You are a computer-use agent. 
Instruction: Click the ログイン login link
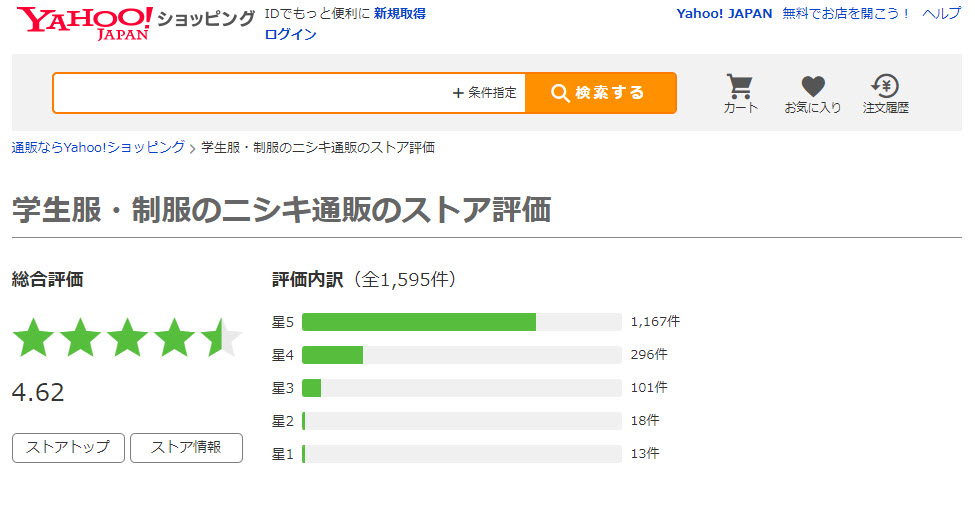290,34
